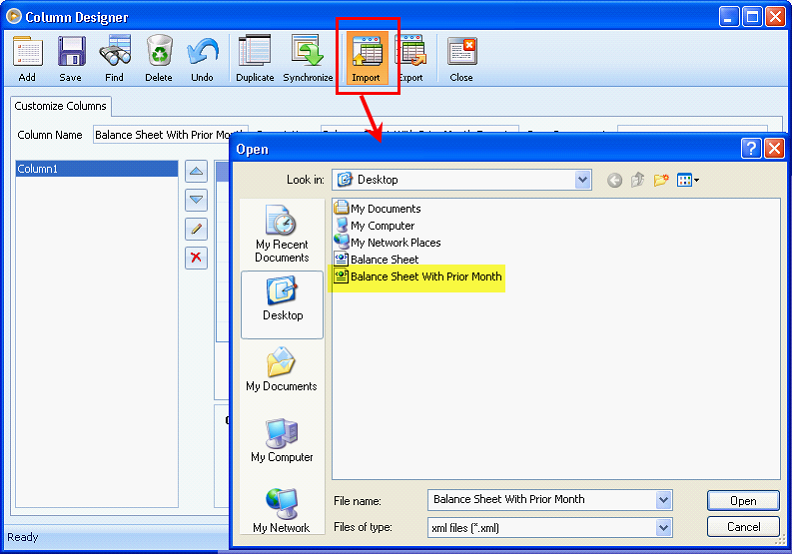Viewport: 793px width, 555px height.
Task: Close the Column Designer via toolbar Close icon
Action: point(462,58)
